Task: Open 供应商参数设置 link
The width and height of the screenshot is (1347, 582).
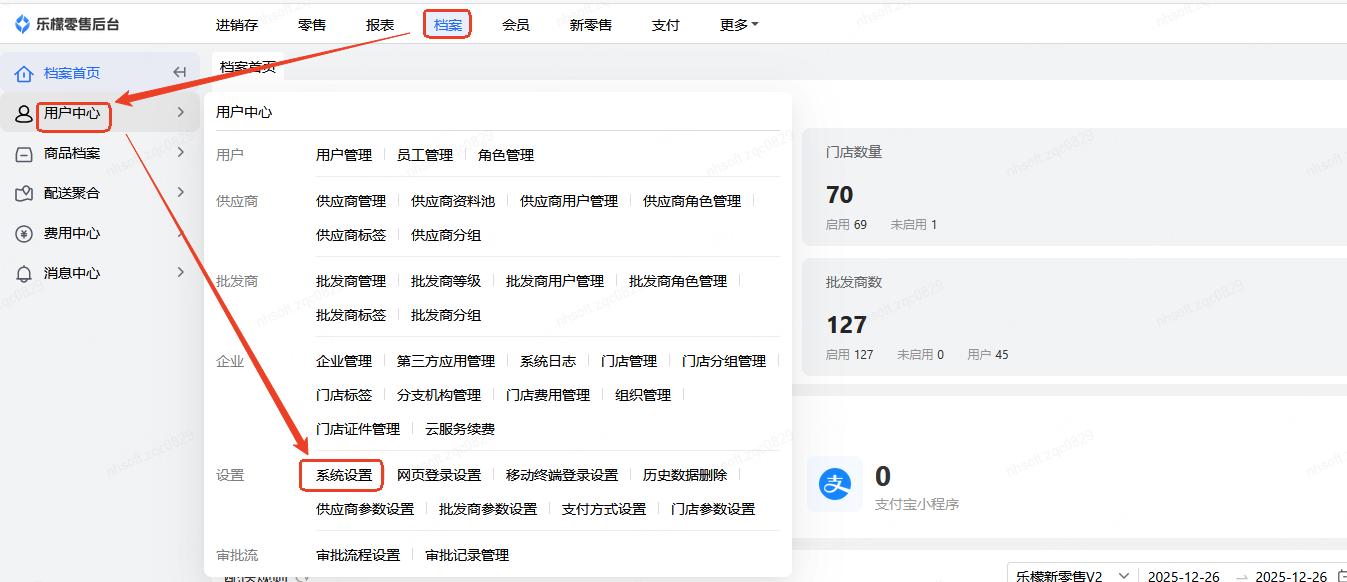Action: point(365,509)
